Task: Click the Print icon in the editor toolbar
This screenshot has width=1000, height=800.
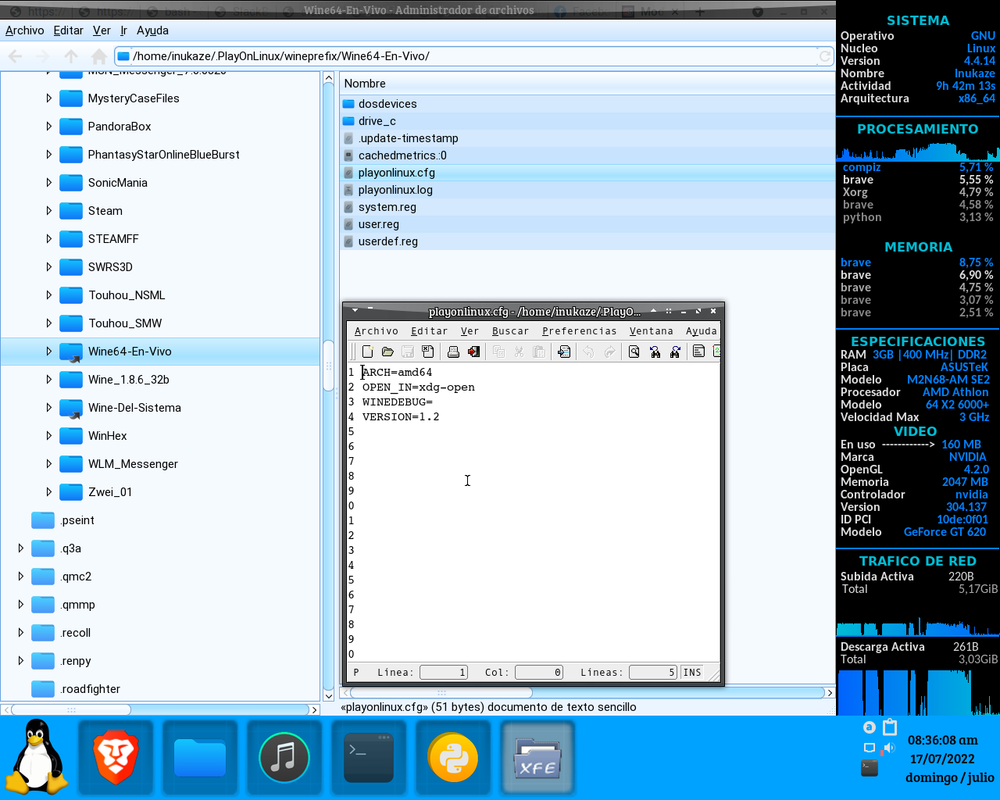Action: point(453,352)
